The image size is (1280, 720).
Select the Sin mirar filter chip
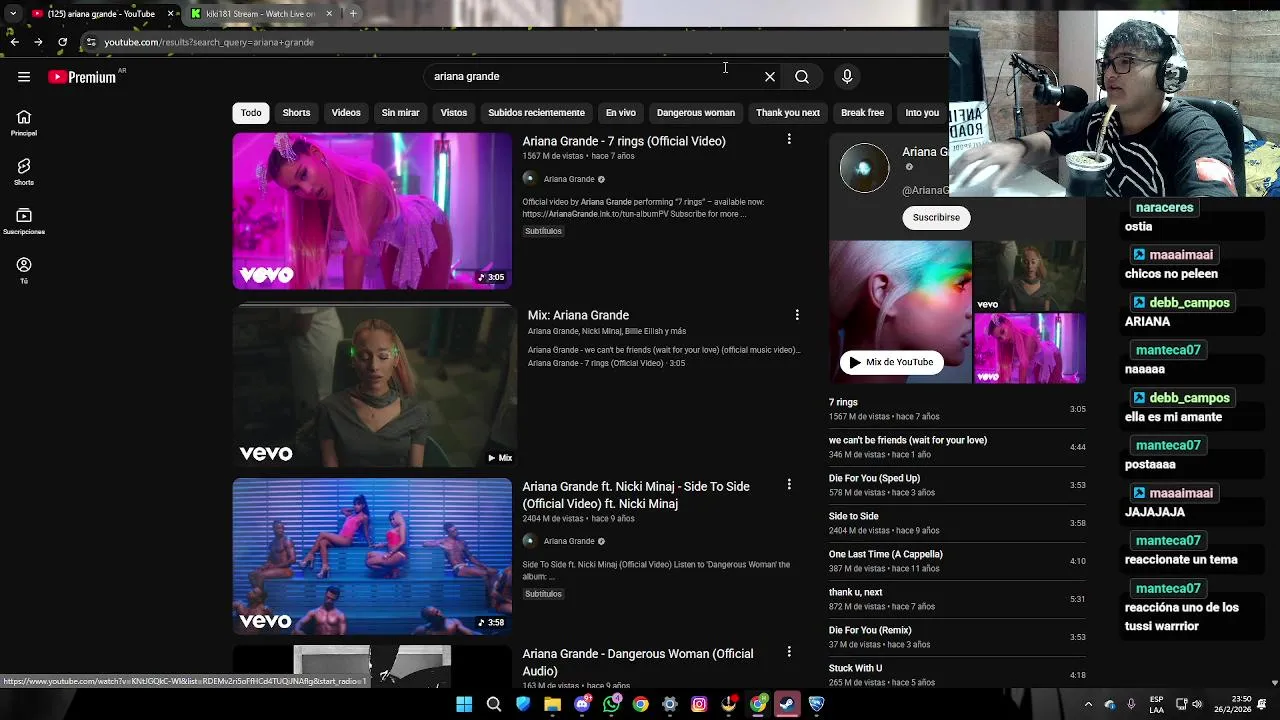coord(400,113)
